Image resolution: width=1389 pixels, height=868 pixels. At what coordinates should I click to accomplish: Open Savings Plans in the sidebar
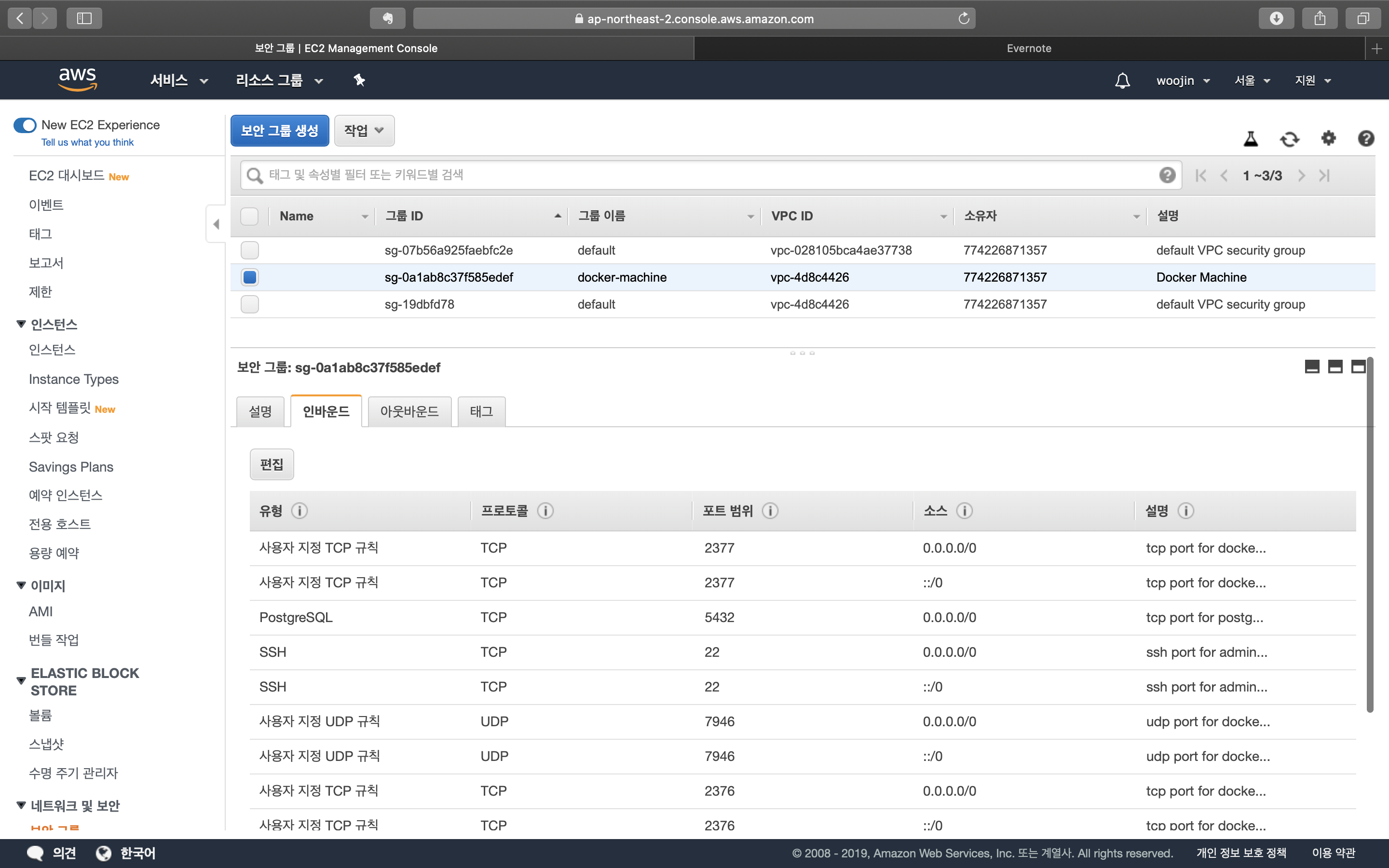tap(71, 467)
